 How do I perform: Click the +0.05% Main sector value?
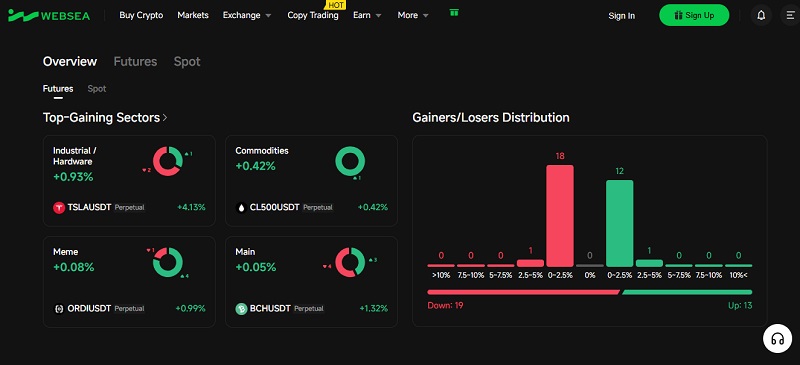point(256,267)
